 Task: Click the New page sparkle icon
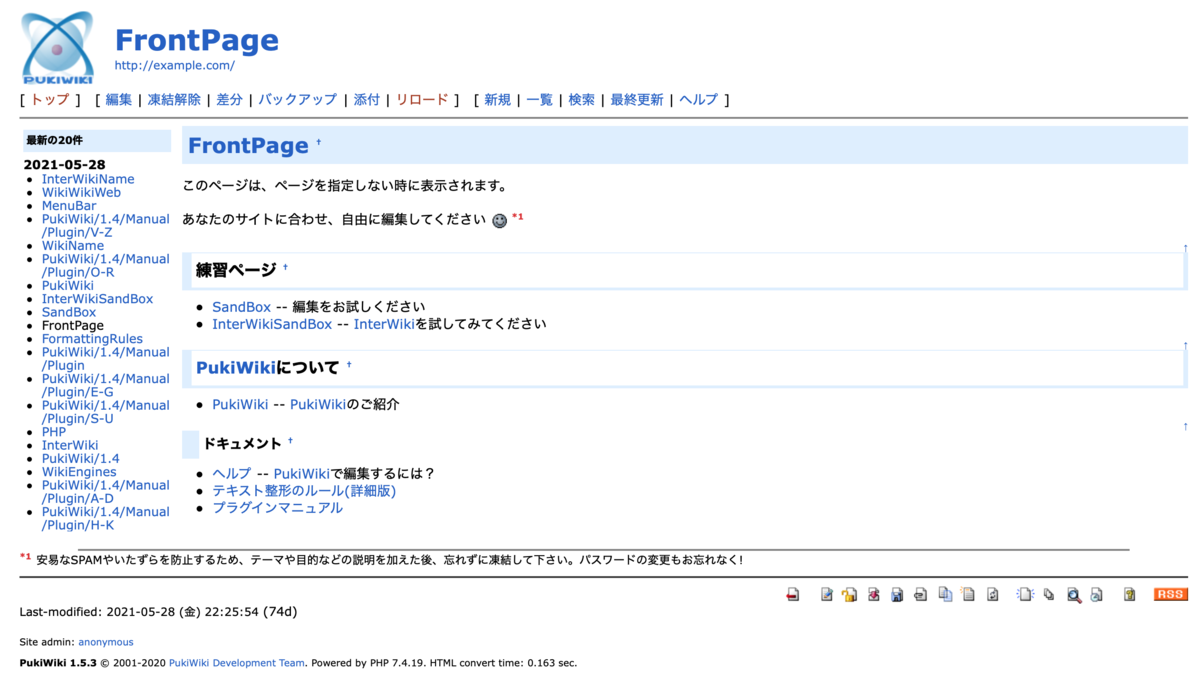click(x=1025, y=594)
